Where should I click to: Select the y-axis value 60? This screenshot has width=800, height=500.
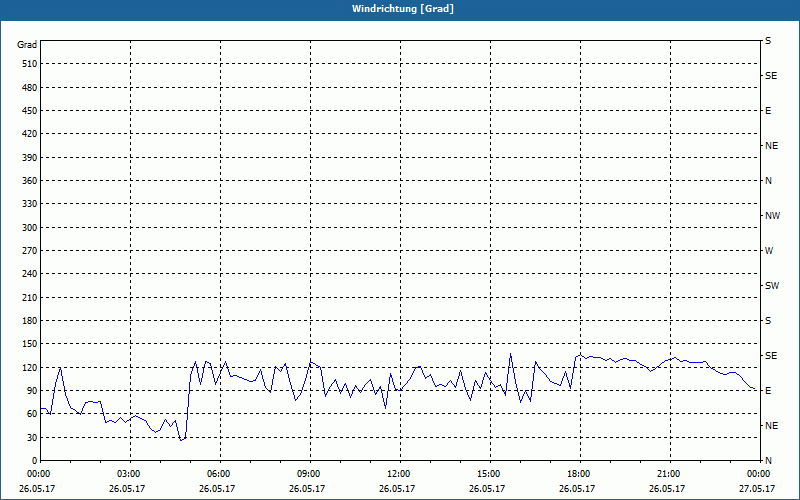tap(32, 414)
